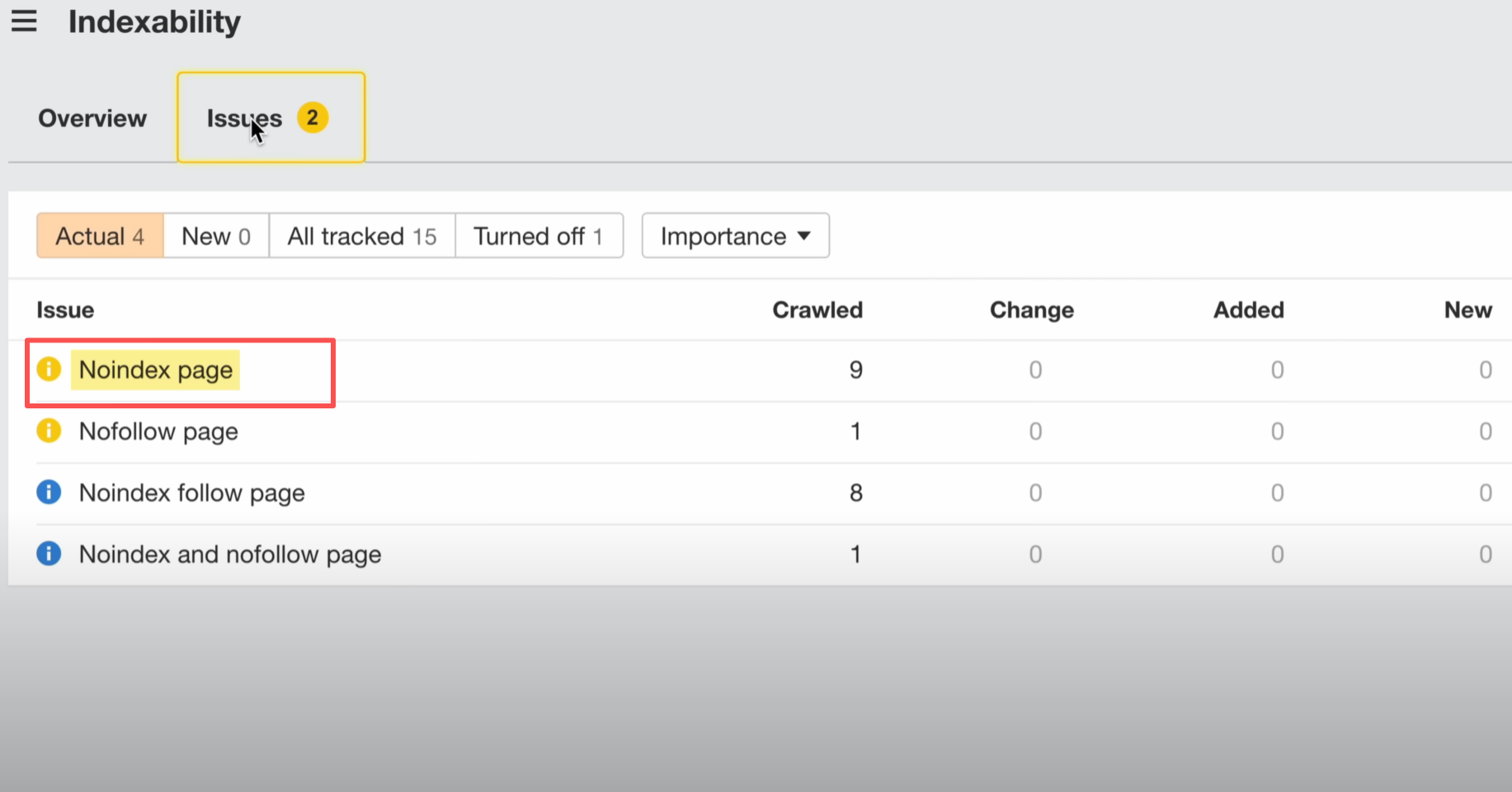This screenshot has height=792, width=1512.
Task: Open the Noindex page issue
Action: point(156,370)
